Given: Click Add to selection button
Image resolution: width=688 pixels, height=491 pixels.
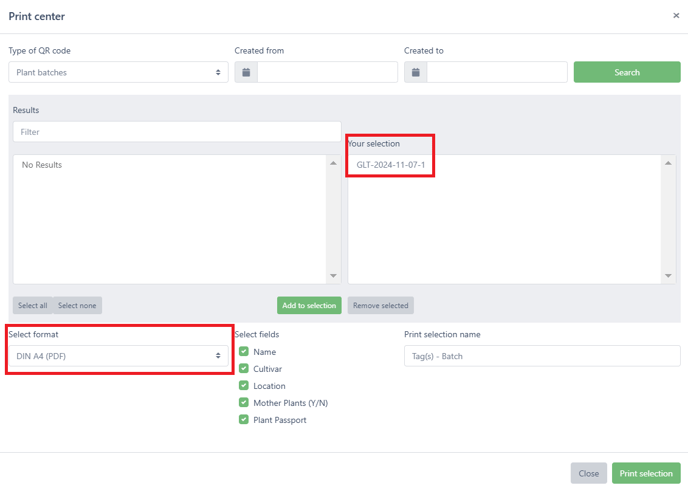Looking at the screenshot, I should pos(309,305).
